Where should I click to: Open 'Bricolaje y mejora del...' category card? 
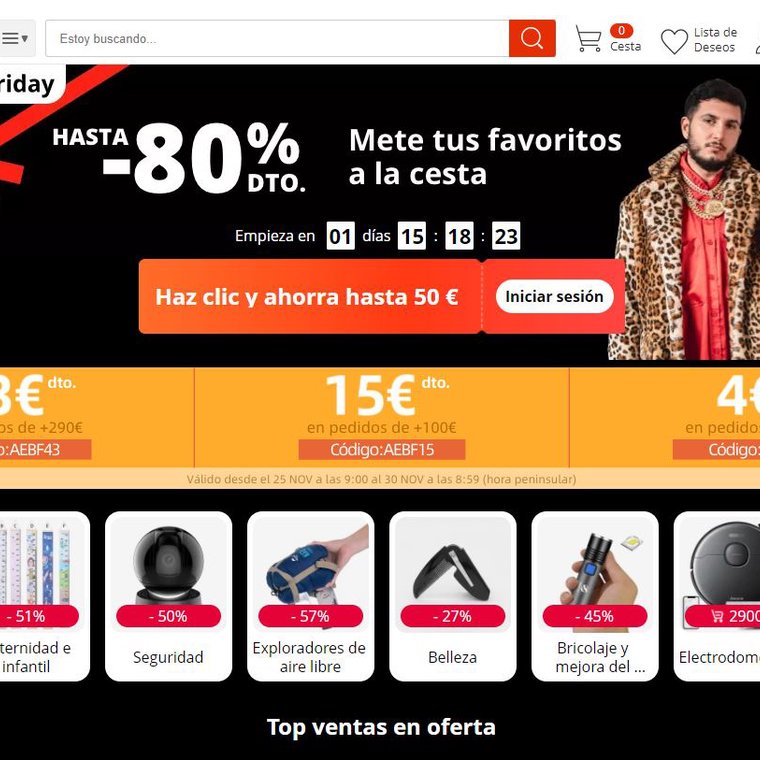(x=595, y=596)
